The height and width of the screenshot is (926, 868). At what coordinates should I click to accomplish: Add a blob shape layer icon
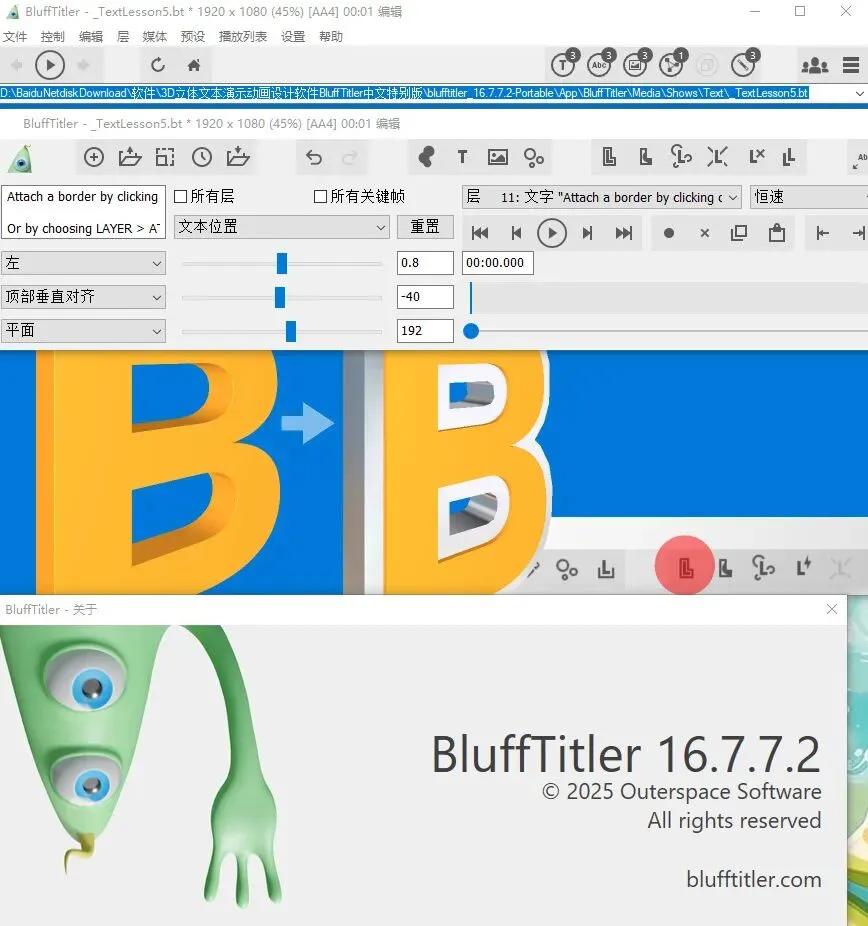click(x=426, y=156)
